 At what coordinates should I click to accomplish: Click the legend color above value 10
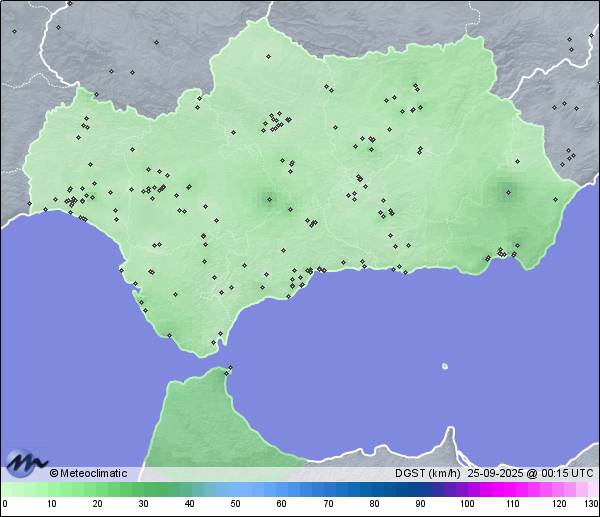click(x=50, y=489)
